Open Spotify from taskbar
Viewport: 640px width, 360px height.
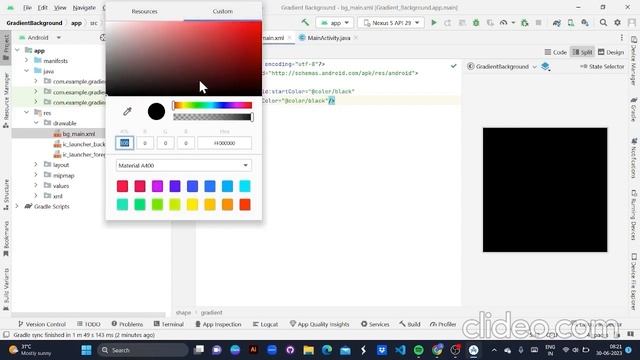(418, 350)
